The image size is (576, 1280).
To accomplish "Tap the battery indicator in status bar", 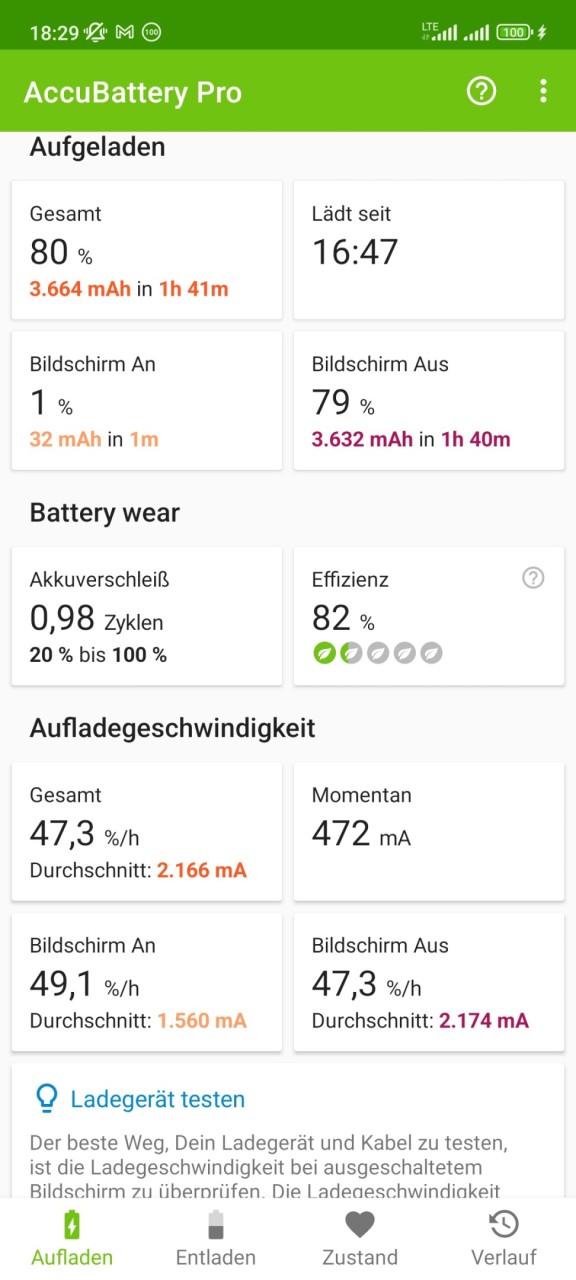I will point(515,32).
